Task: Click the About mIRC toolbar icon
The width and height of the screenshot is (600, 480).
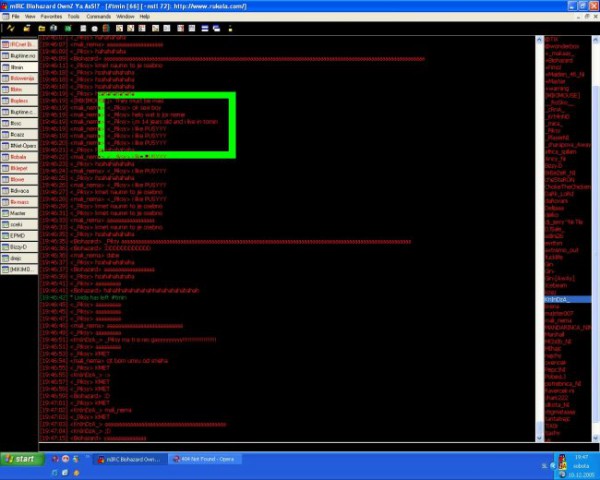Action: [230, 28]
